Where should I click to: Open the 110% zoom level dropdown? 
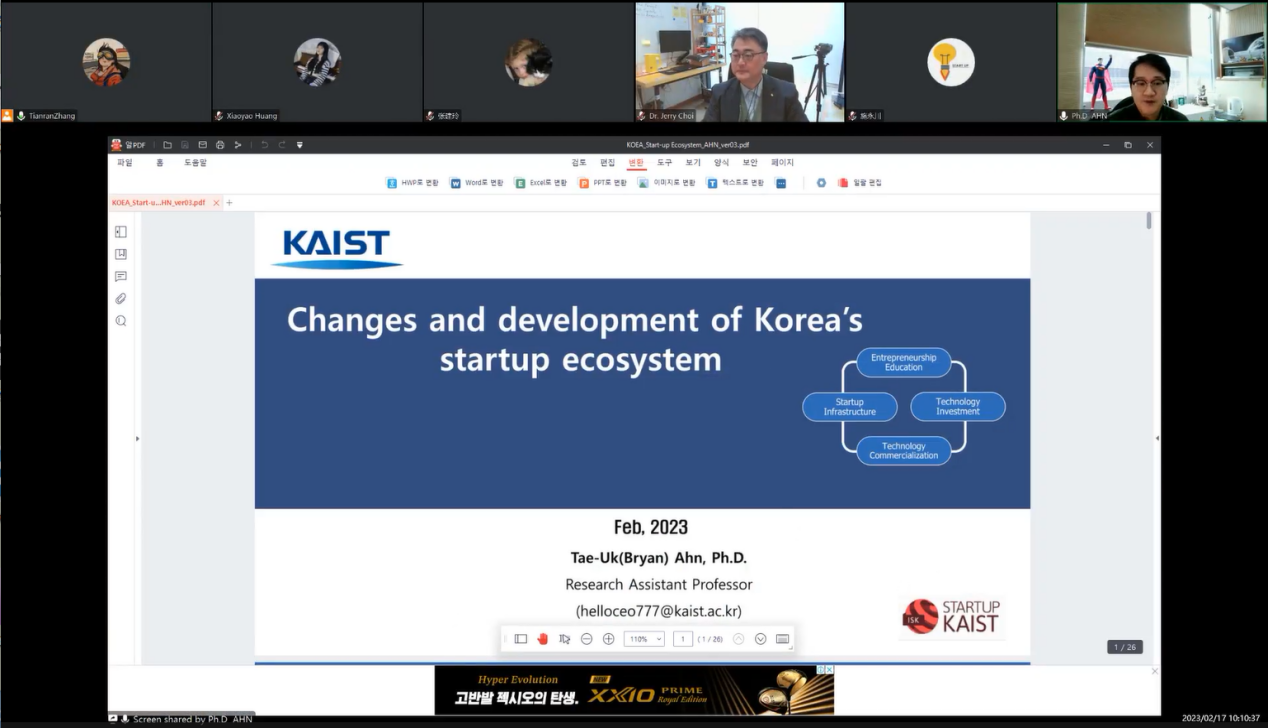[644, 639]
